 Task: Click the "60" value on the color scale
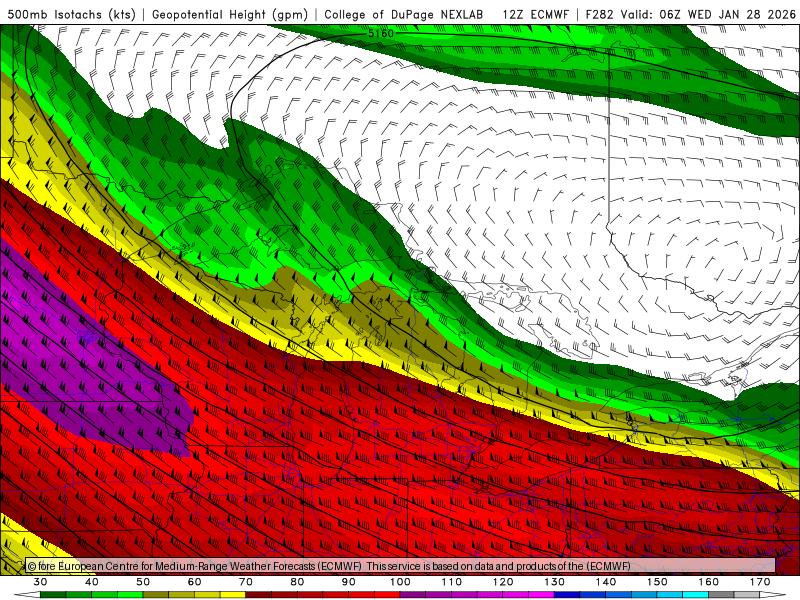194,582
